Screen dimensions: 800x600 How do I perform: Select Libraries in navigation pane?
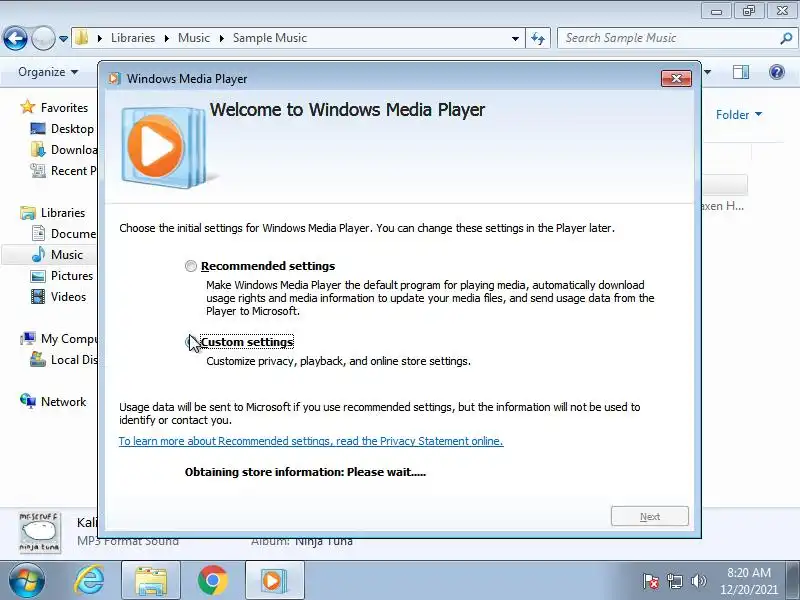pyautogui.click(x=53, y=213)
